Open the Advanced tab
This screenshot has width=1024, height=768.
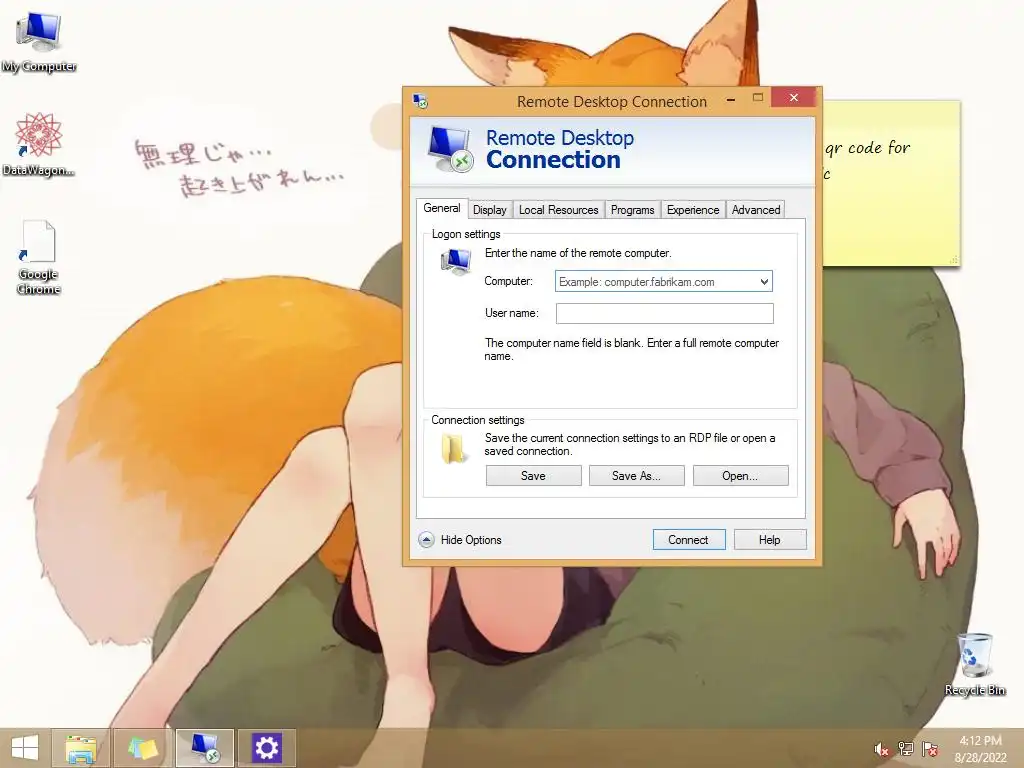(756, 210)
